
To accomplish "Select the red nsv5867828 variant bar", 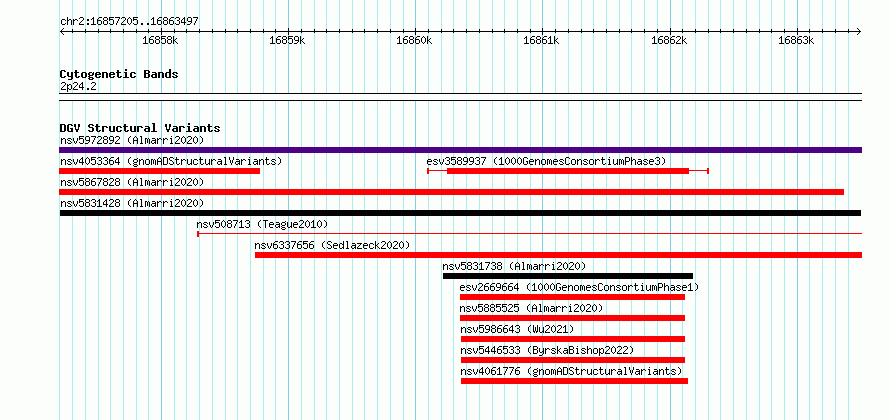I will pyautogui.click(x=451, y=192).
